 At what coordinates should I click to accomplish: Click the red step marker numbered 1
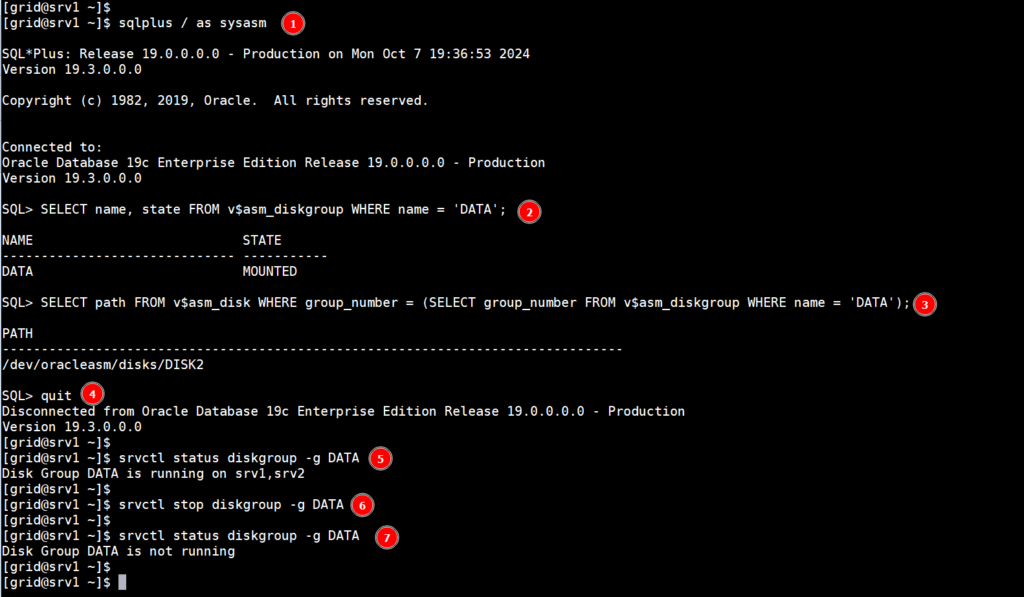coord(292,22)
